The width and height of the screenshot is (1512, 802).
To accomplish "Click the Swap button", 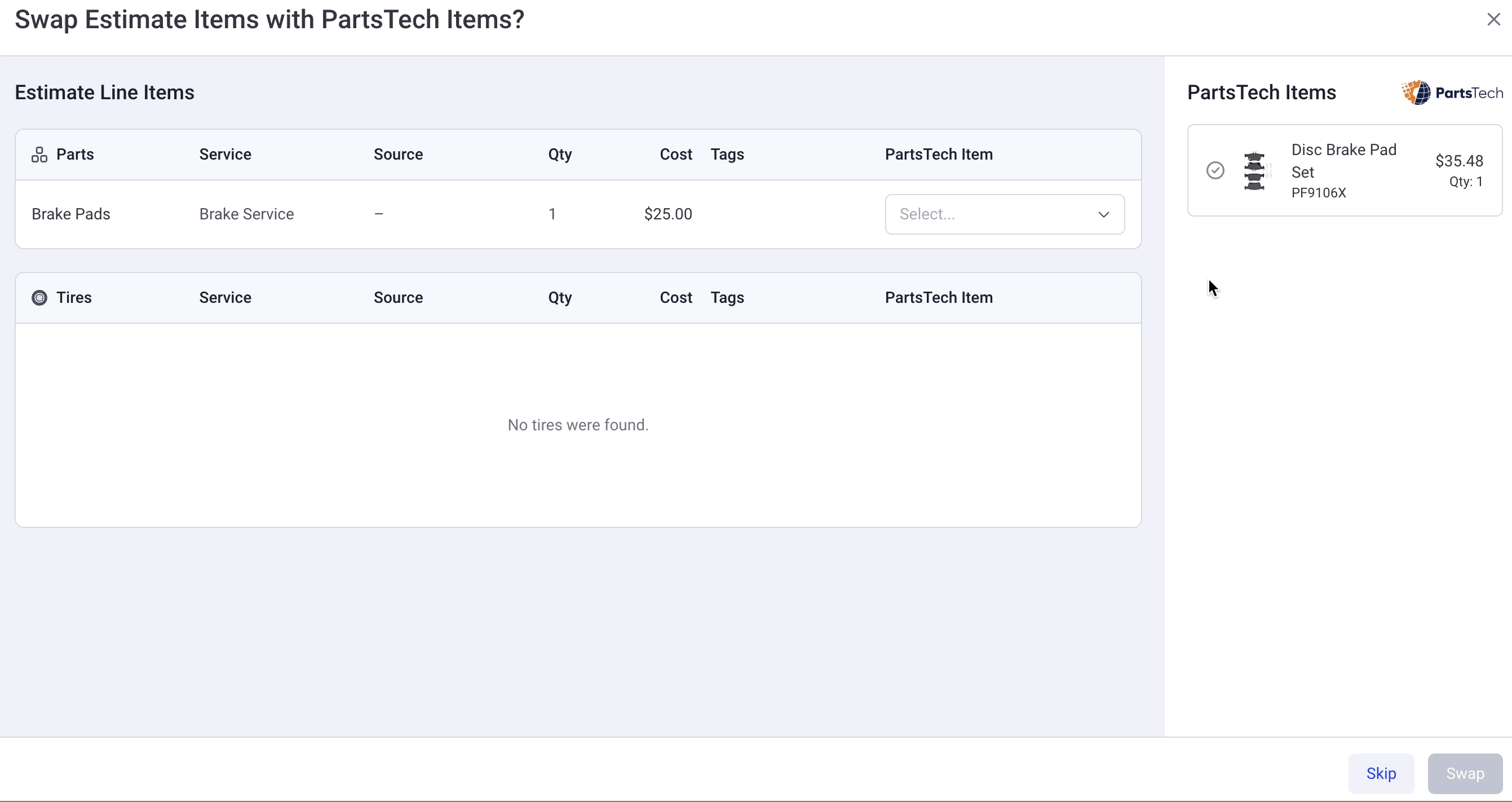I will 1465,773.
